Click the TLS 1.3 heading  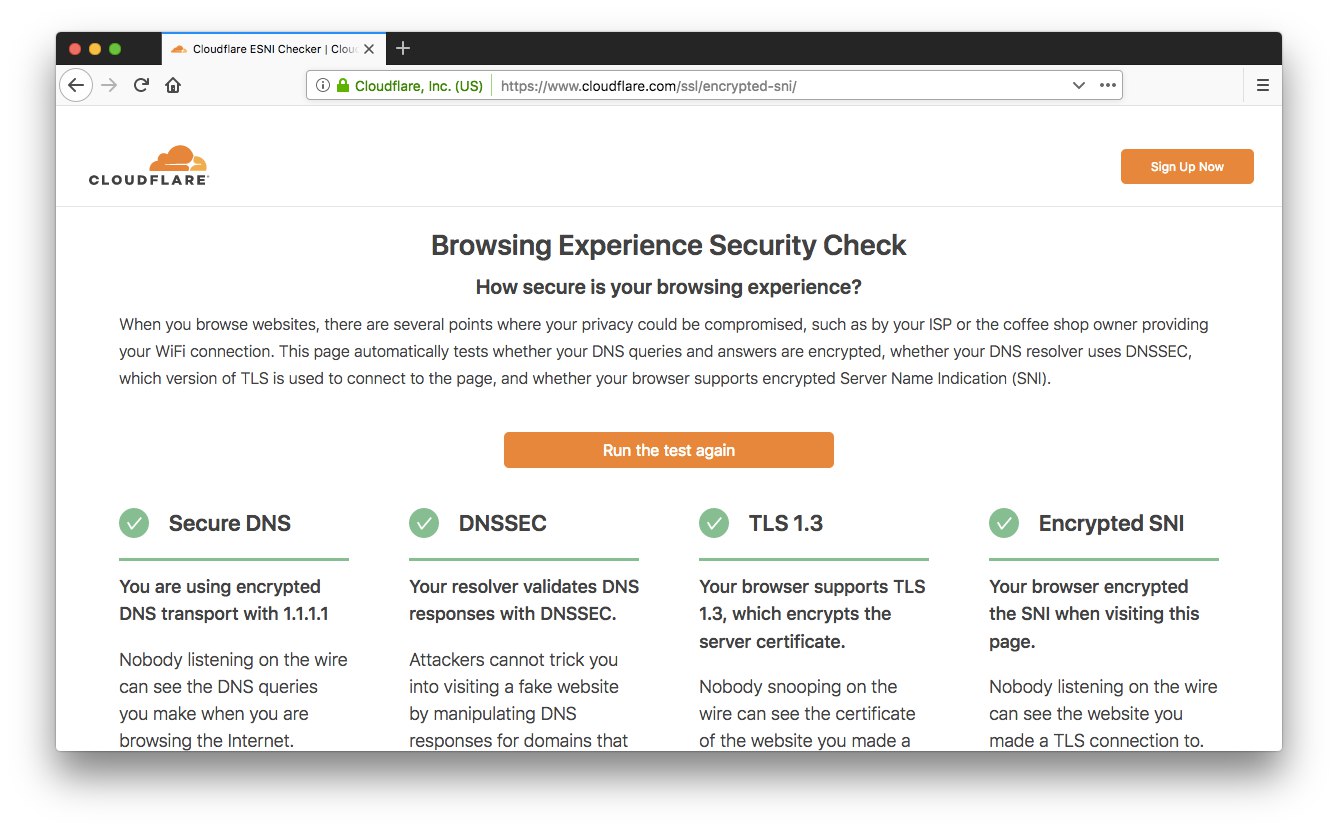[x=786, y=523]
